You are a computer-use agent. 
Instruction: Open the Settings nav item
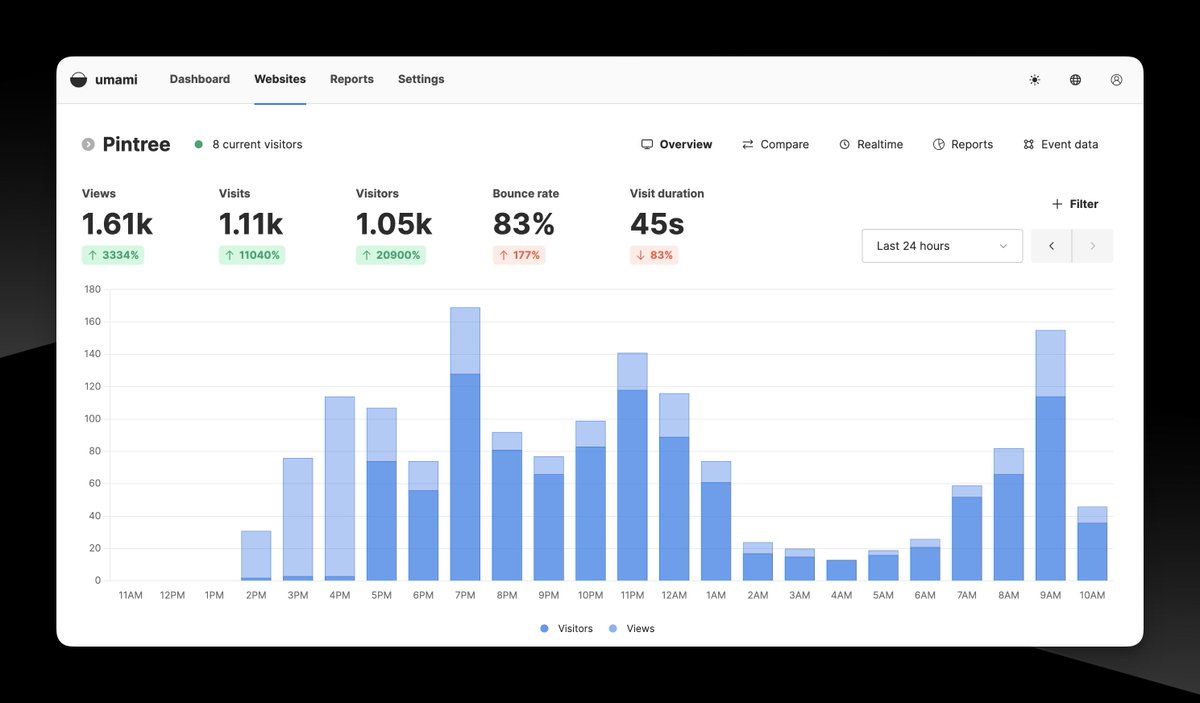coord(421,80)
